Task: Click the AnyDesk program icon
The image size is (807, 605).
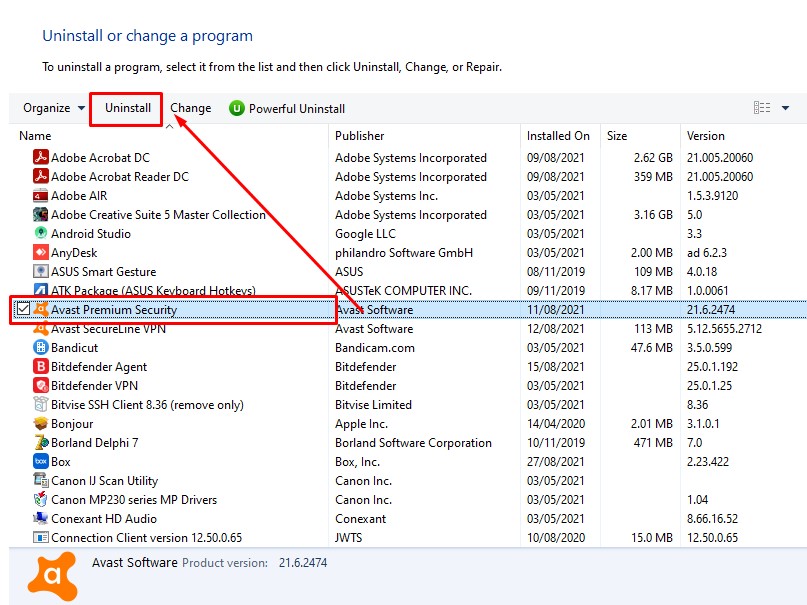Action: coord(41,252)
